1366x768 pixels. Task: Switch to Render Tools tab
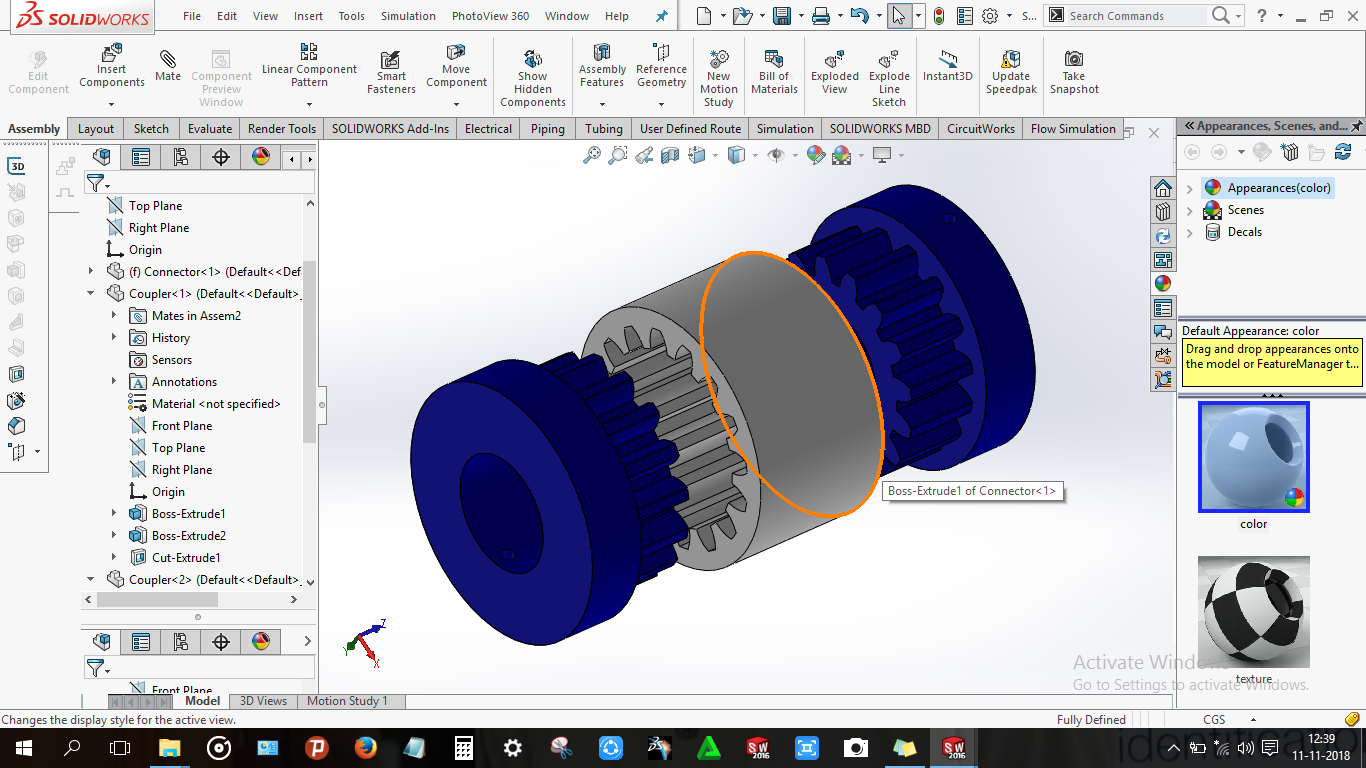282,128
